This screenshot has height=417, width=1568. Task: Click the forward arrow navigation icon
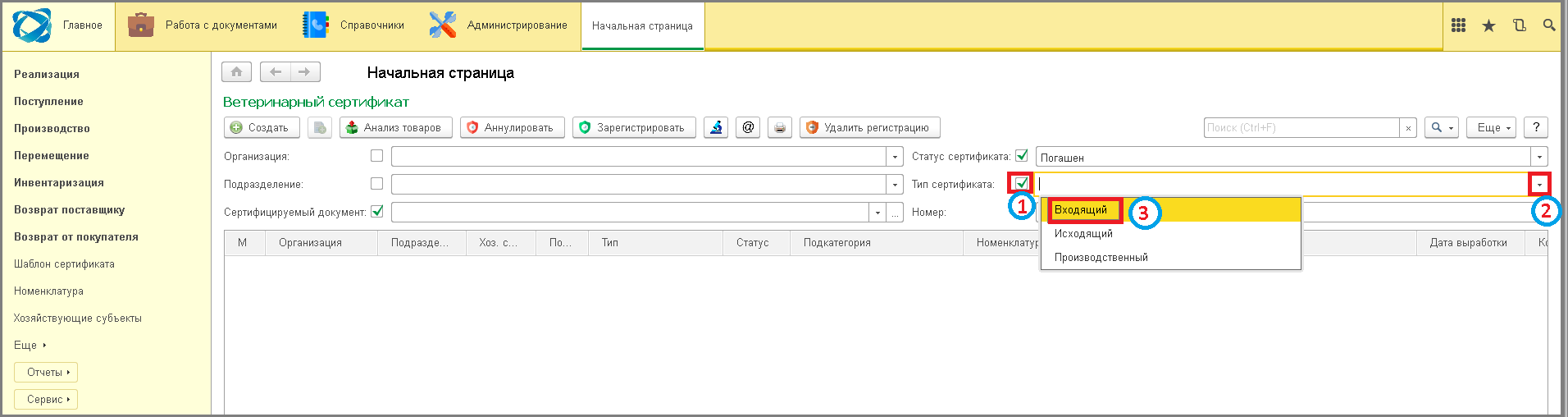(304, 72)
